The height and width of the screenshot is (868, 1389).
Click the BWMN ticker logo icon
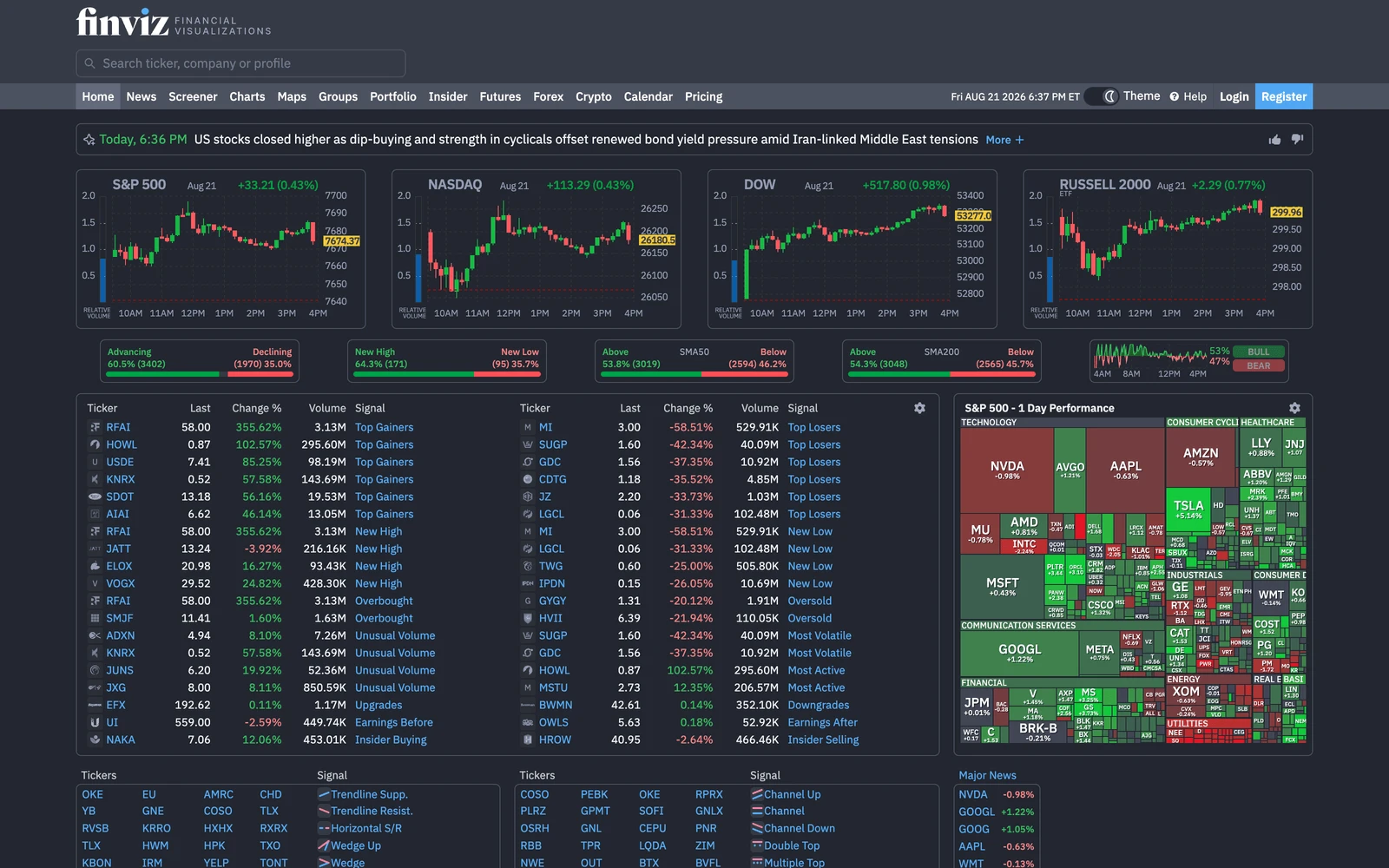527,705
